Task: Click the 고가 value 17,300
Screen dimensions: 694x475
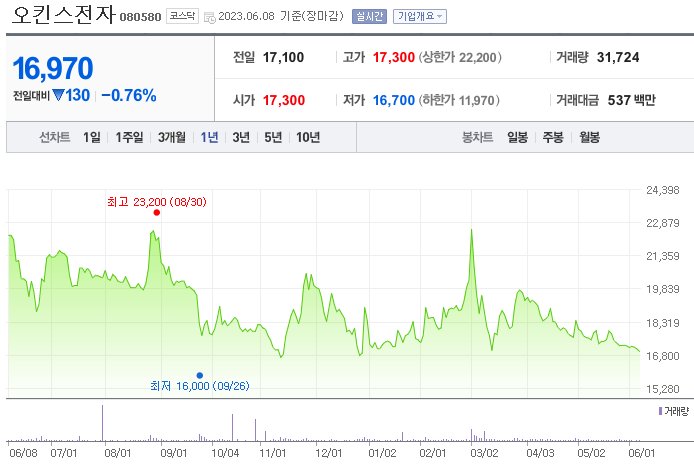Action: point(393,57)
